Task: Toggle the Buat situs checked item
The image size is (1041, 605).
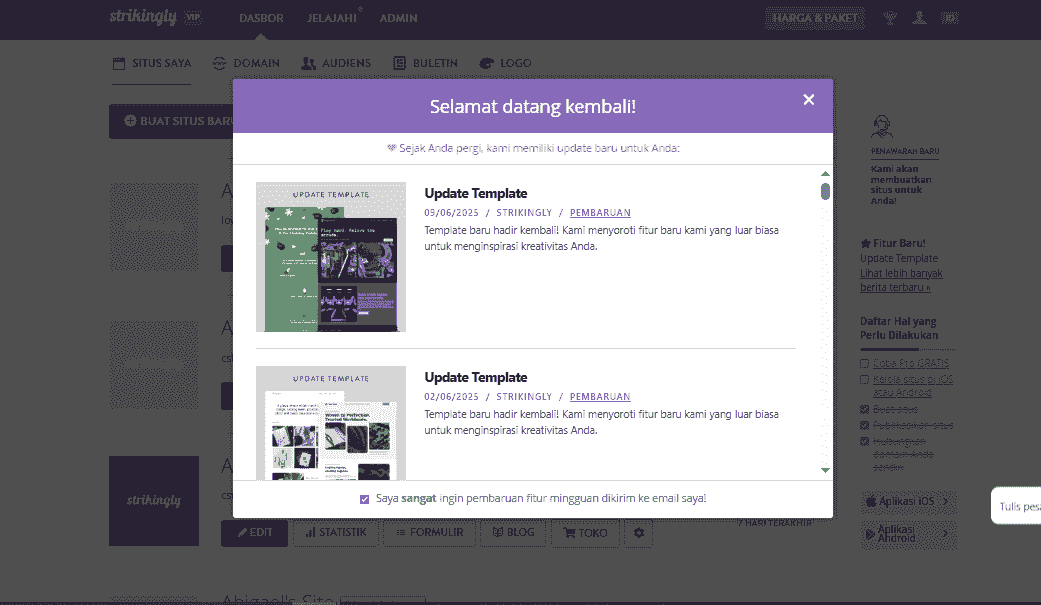Action: (864, 409)
